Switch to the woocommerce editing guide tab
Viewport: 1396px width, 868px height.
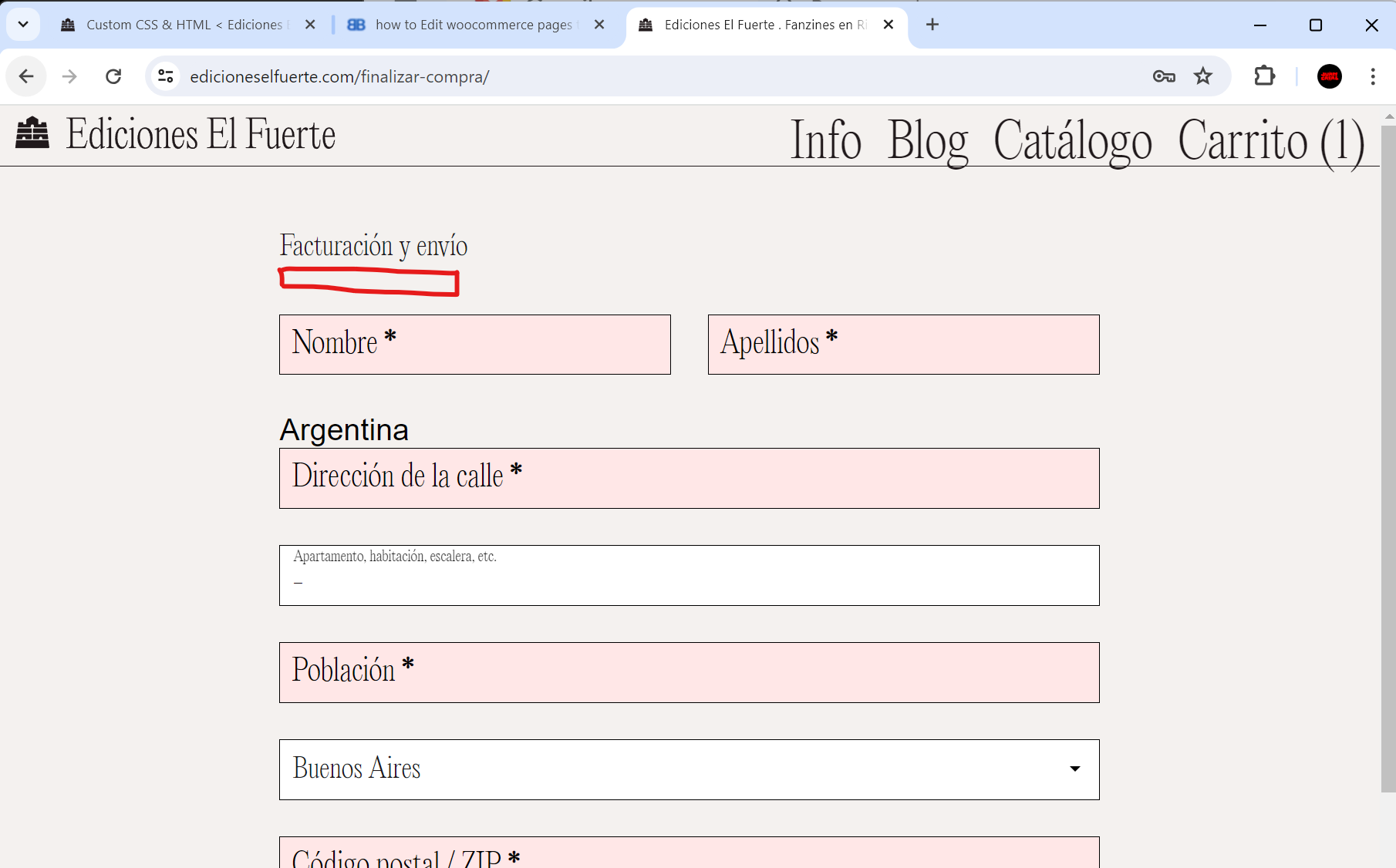[474, 24]
